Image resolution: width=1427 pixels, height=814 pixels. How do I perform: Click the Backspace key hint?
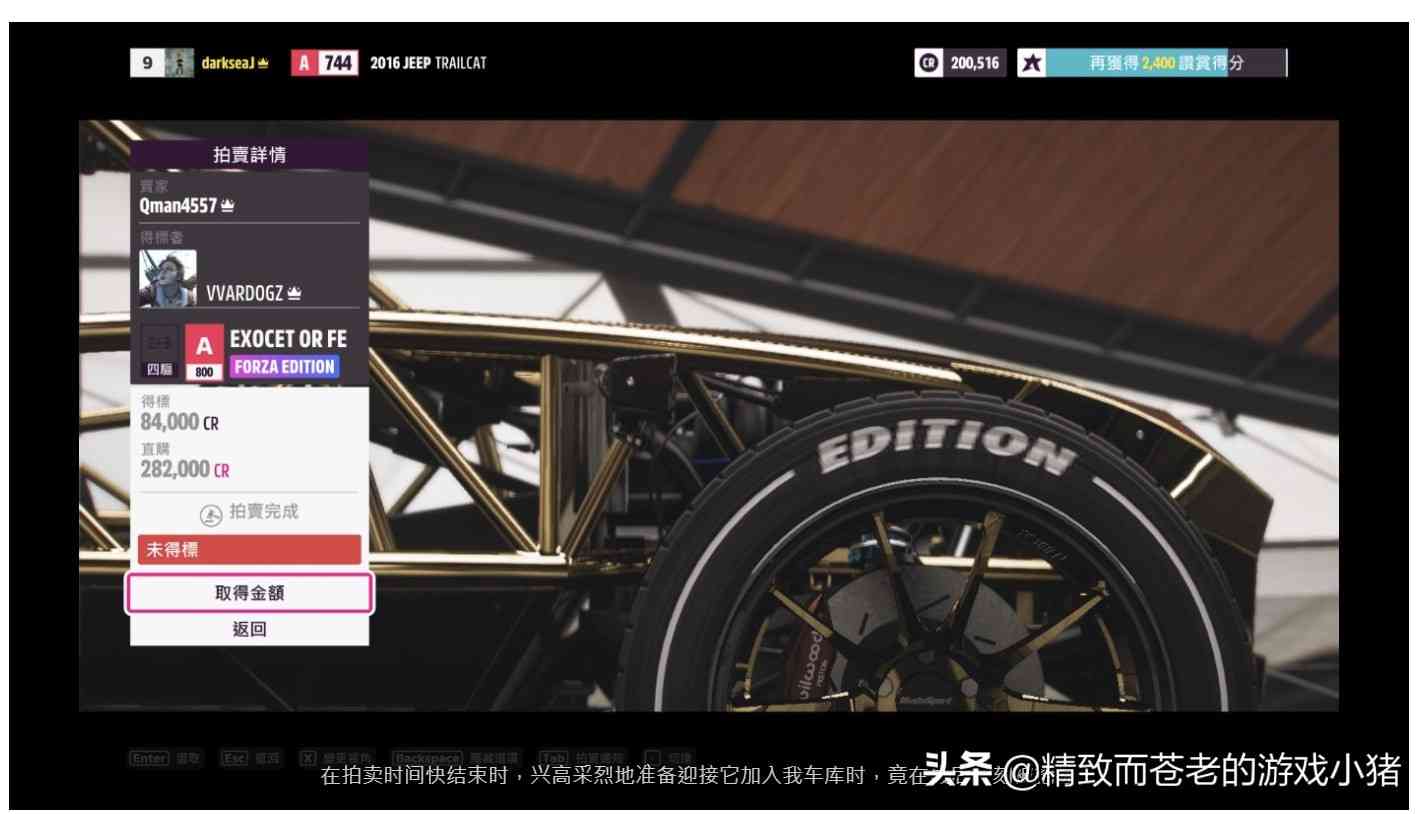pyautogui.click(x=428, y=758)
